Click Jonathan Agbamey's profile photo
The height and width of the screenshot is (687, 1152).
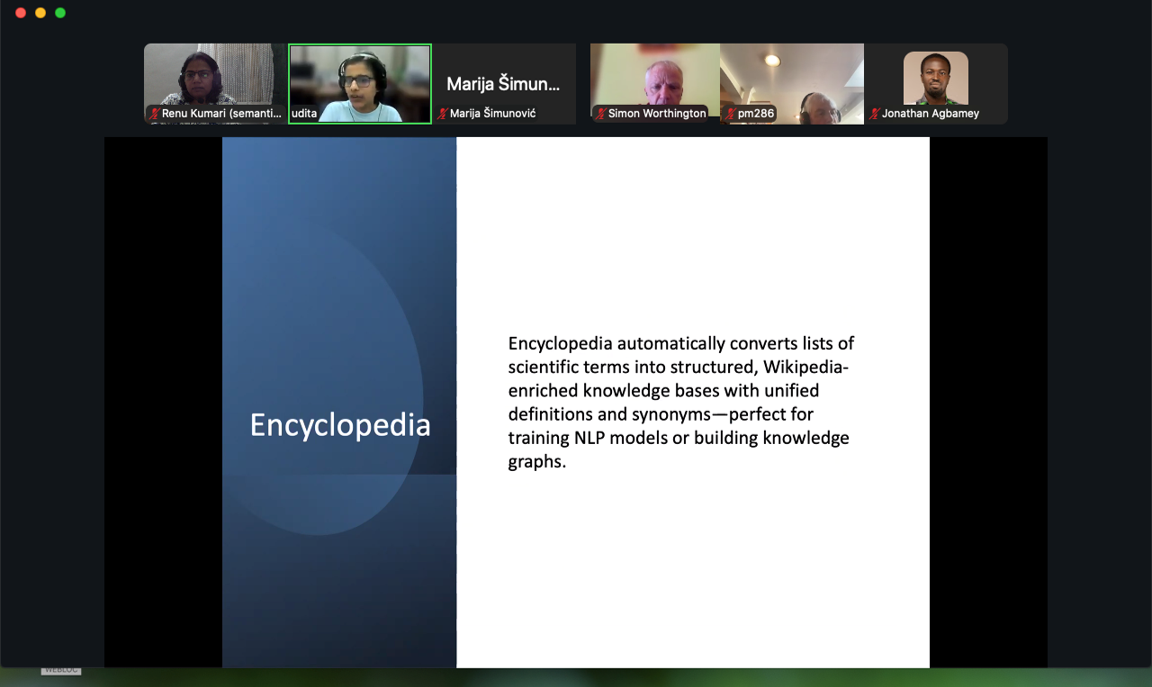[935, 78]
